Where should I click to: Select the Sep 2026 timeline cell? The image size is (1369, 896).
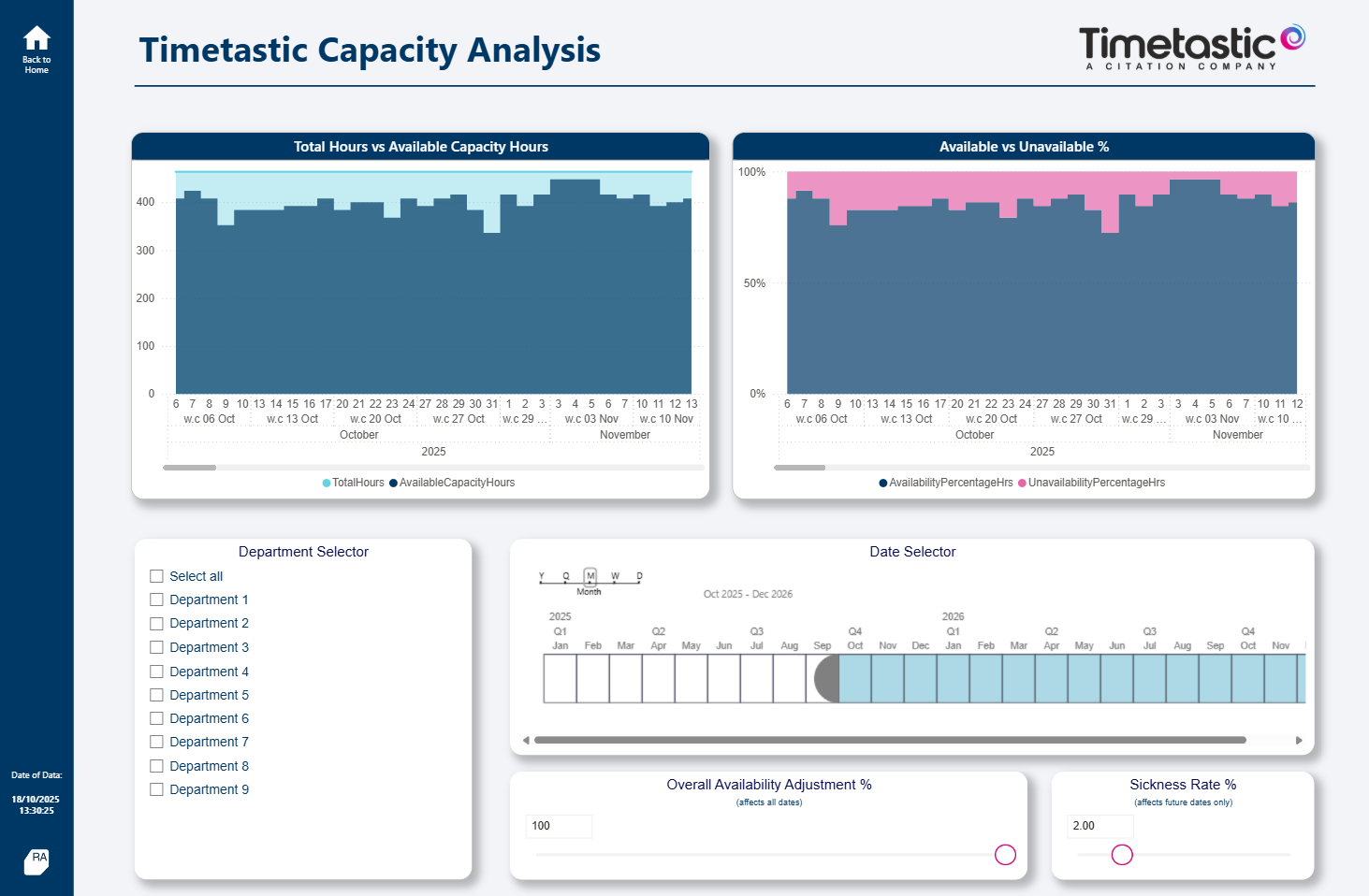click(1215, 679)
